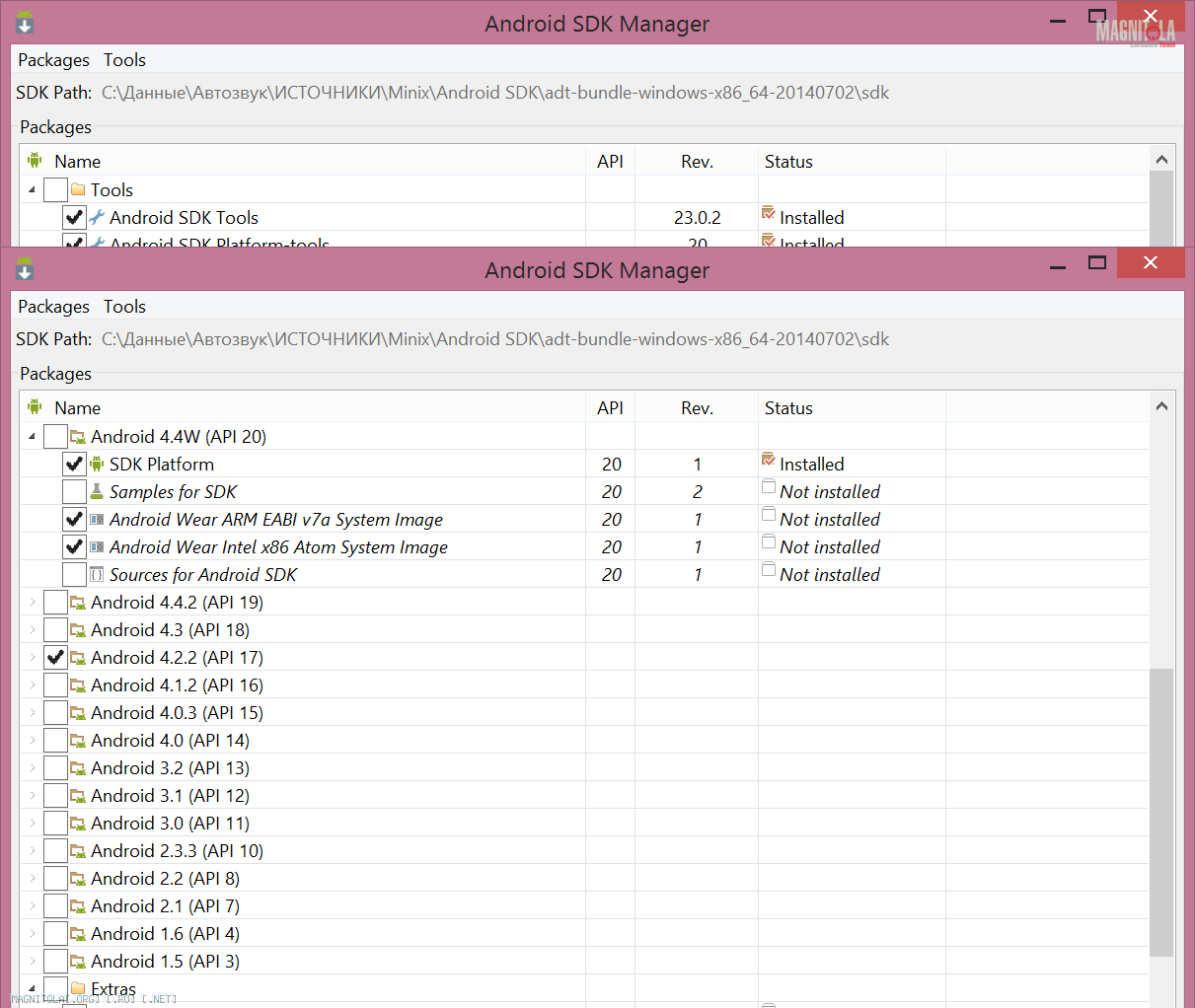Uncheck the SDK Platform checkbox
Screen dimensions: 1195x1008
click(74, 464)
